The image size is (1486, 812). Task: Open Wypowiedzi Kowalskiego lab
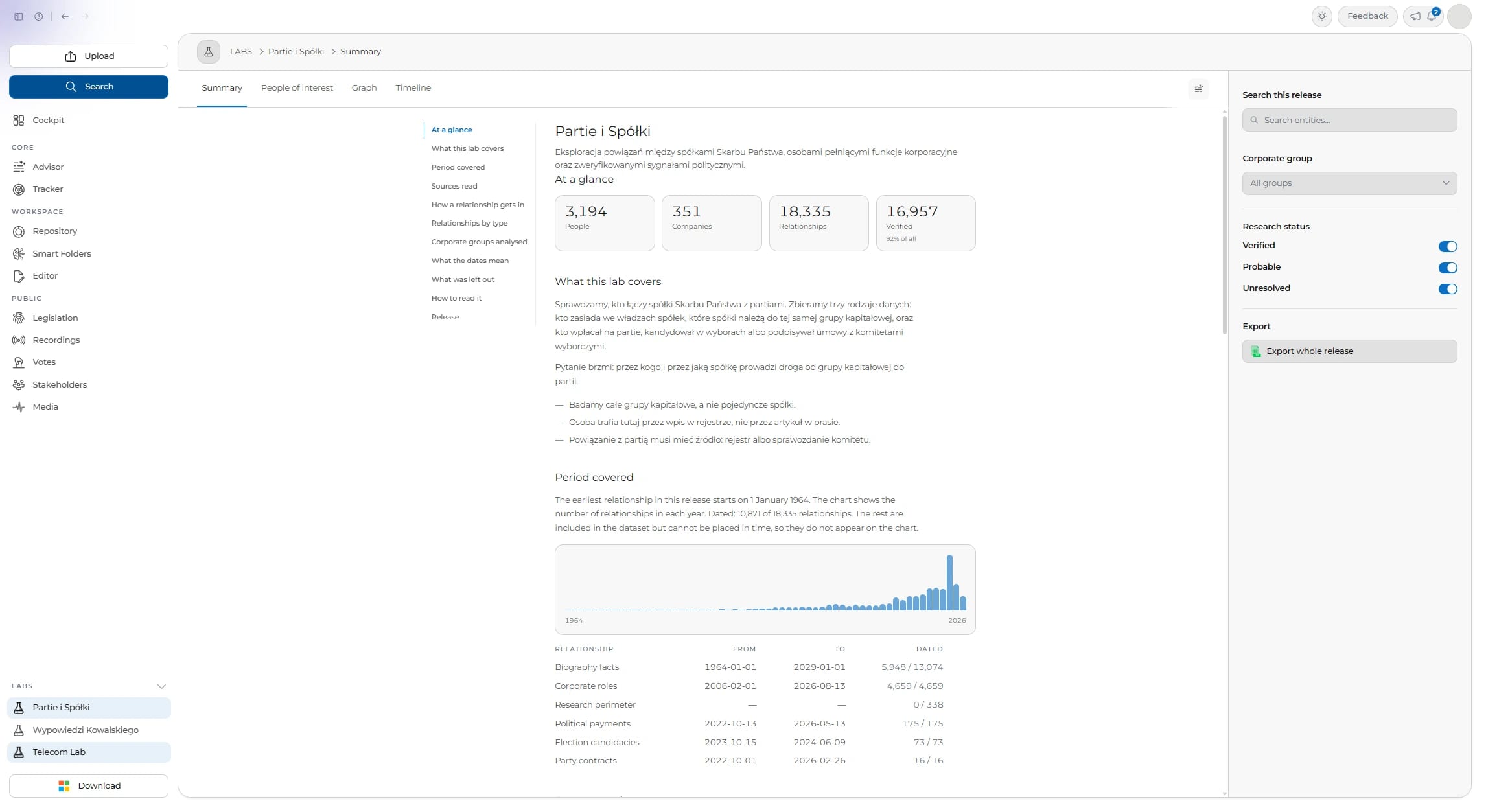[x=89, y=730]
